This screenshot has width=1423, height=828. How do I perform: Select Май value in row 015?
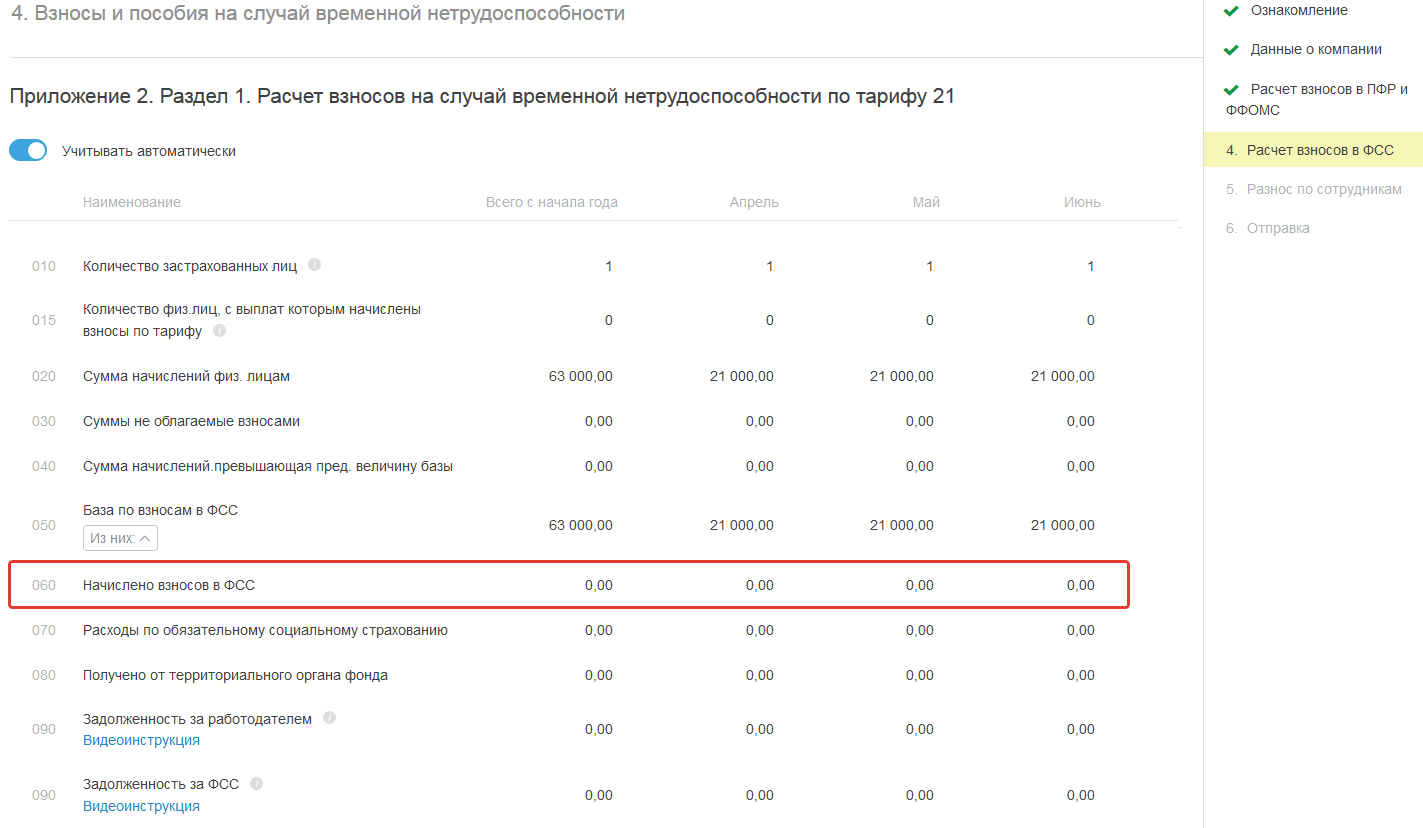point(930,320)
